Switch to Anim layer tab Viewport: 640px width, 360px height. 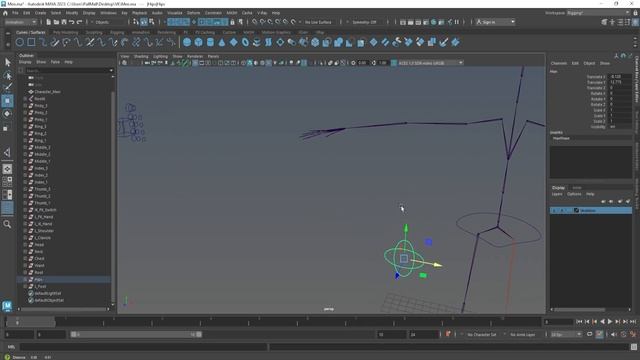tap(577, 188)
